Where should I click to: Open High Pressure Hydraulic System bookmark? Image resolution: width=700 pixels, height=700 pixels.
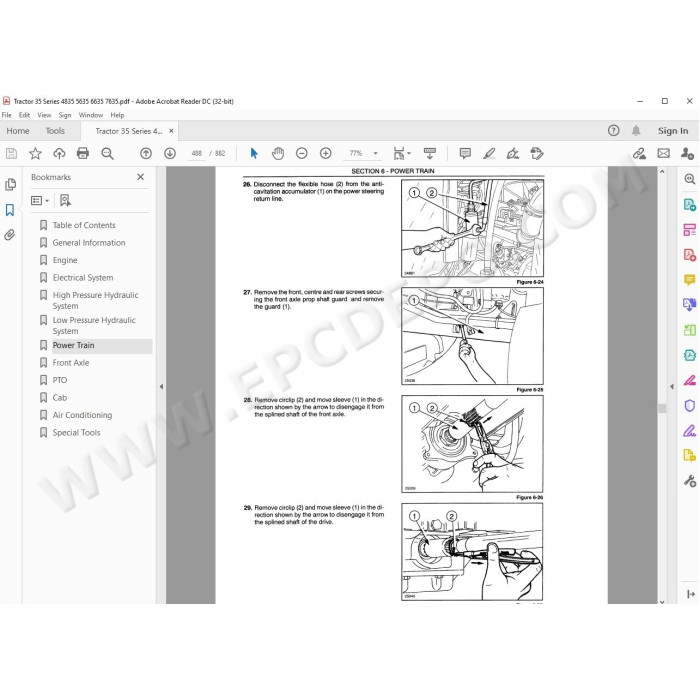[x=96, y=300]
